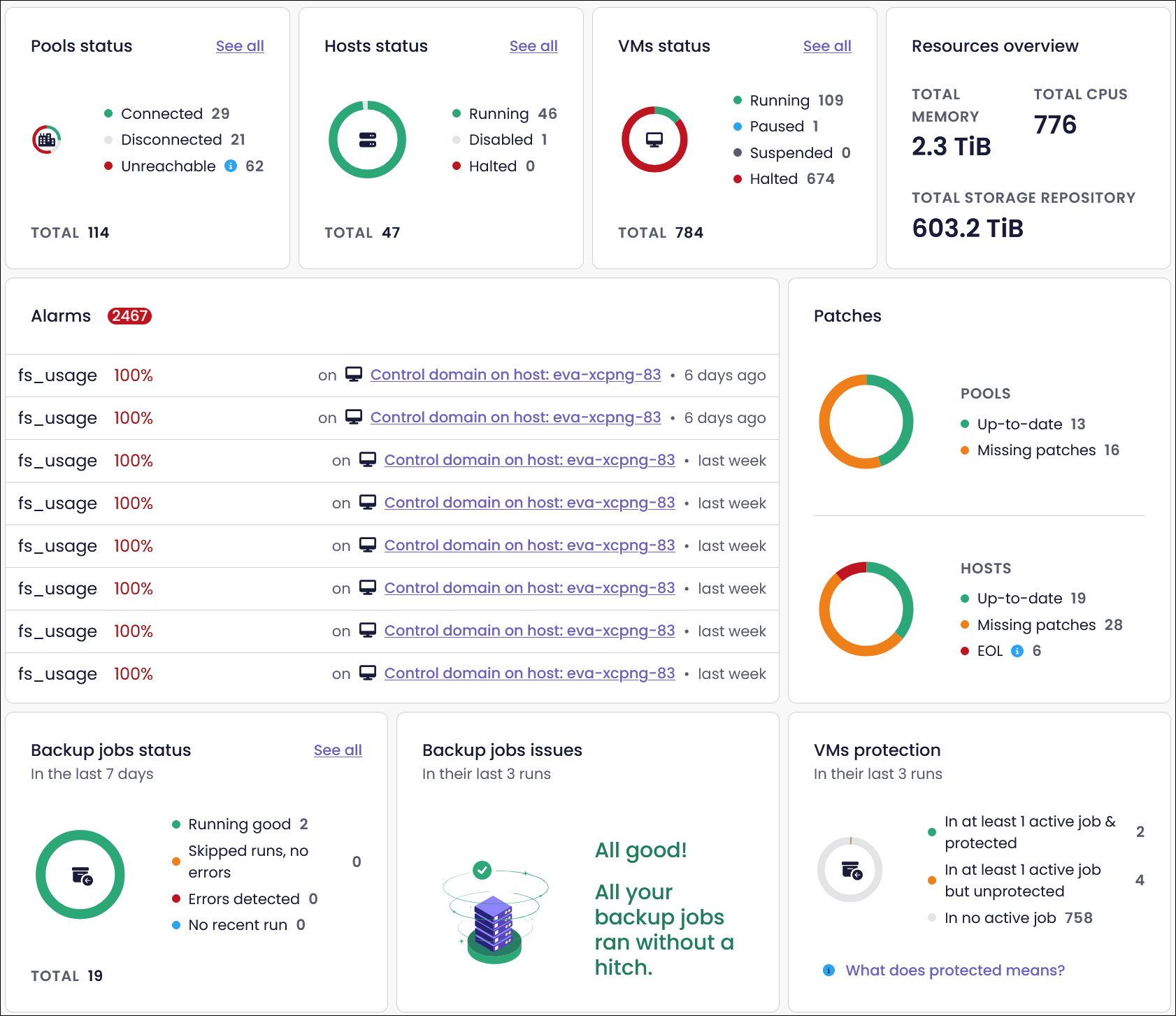Open 'See all' in the VMs status card
The height and width of the screenshot is (1016, 1176).
pyautogui.click(x=827, y=46)
